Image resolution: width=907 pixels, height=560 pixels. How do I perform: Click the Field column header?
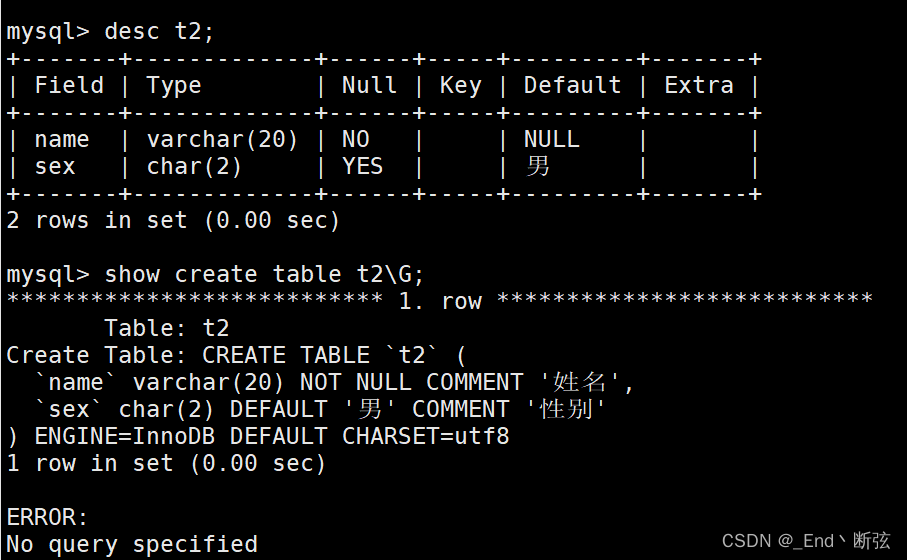click(x=69, y=86)
